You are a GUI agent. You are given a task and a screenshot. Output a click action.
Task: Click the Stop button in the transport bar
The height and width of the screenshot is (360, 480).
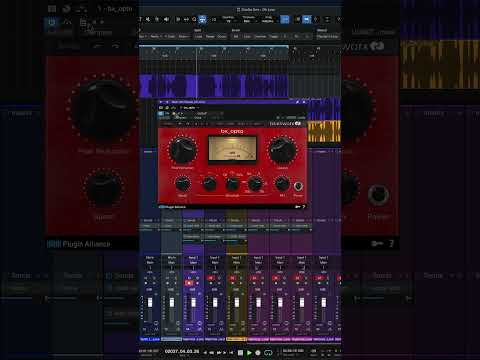pos(240,352)
